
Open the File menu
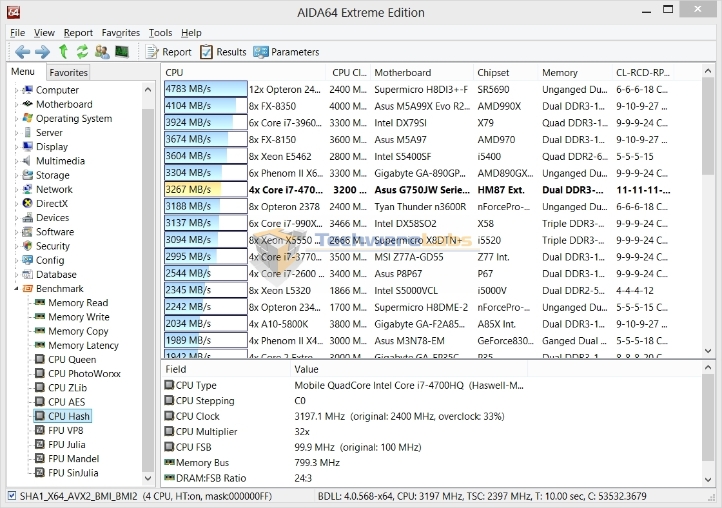click(17, 33)
